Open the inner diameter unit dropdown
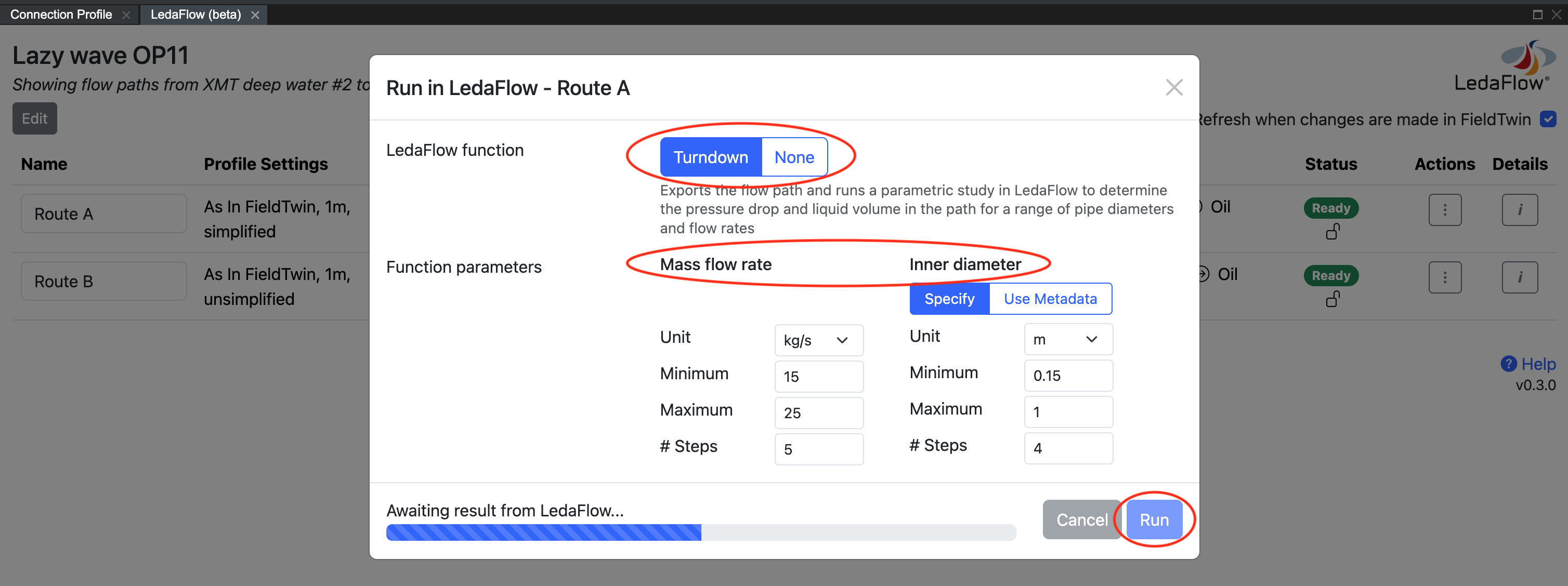 click(1068, 339)
